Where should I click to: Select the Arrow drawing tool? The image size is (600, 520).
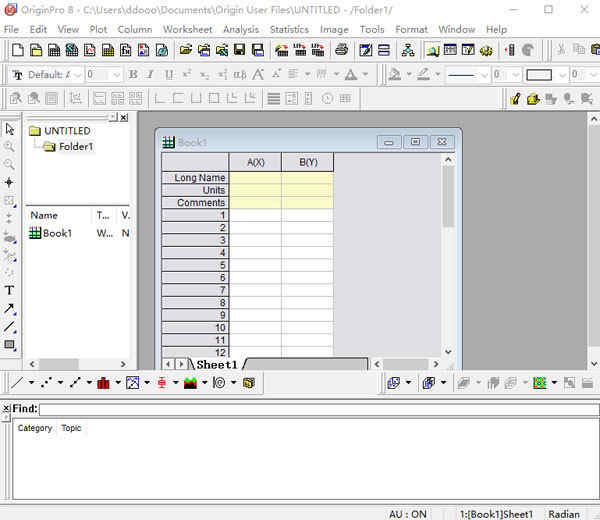coord(10,309)
